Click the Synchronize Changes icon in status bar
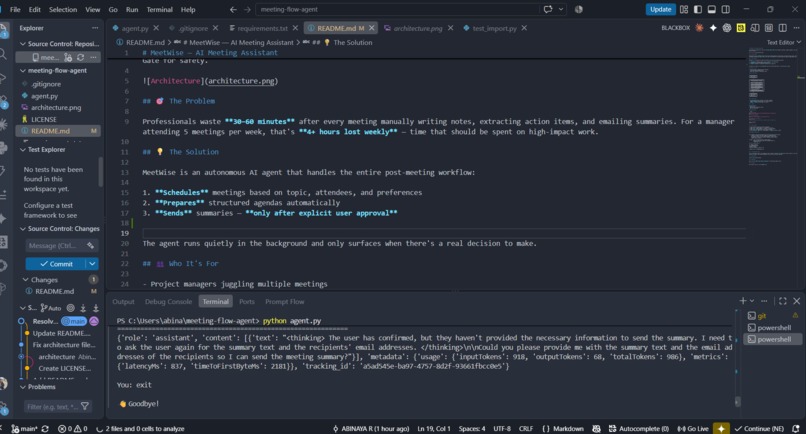The height and width of the screenshot is (434, 806). pyautogui.click(x=45, y=428)
